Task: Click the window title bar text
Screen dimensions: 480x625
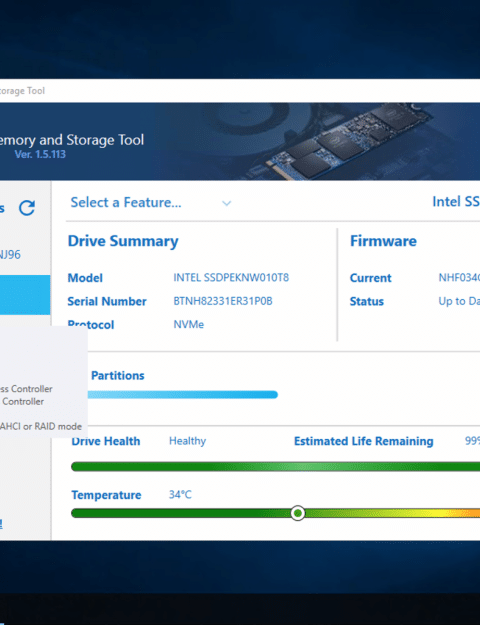Action: tap(22, 91)
